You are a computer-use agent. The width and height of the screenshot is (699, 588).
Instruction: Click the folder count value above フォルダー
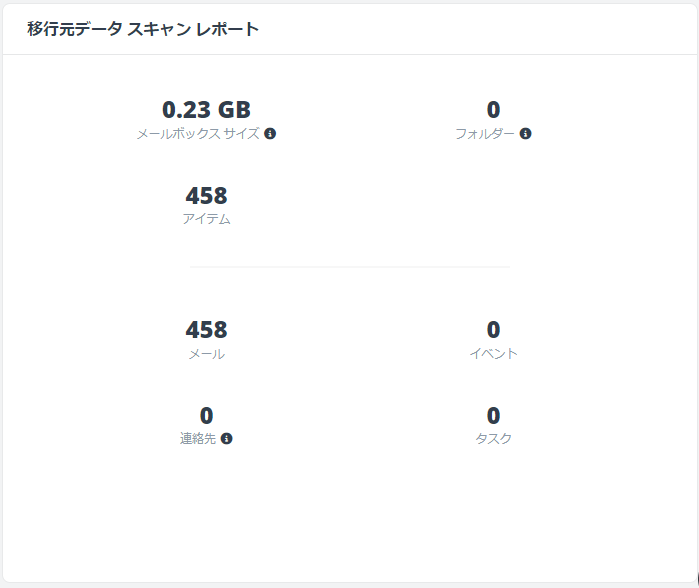pos(493,110)
